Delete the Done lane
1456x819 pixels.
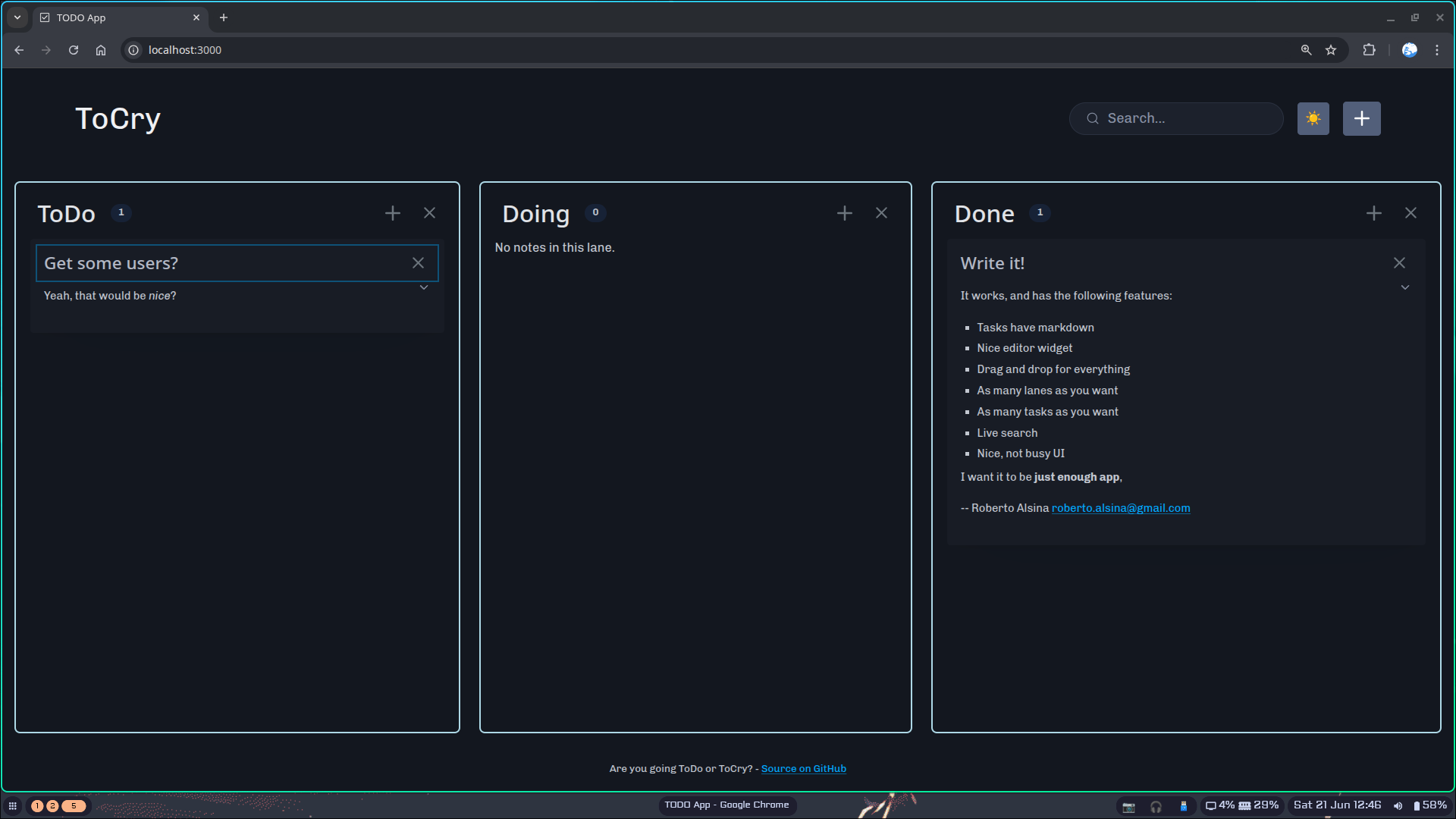point(1410,213)
